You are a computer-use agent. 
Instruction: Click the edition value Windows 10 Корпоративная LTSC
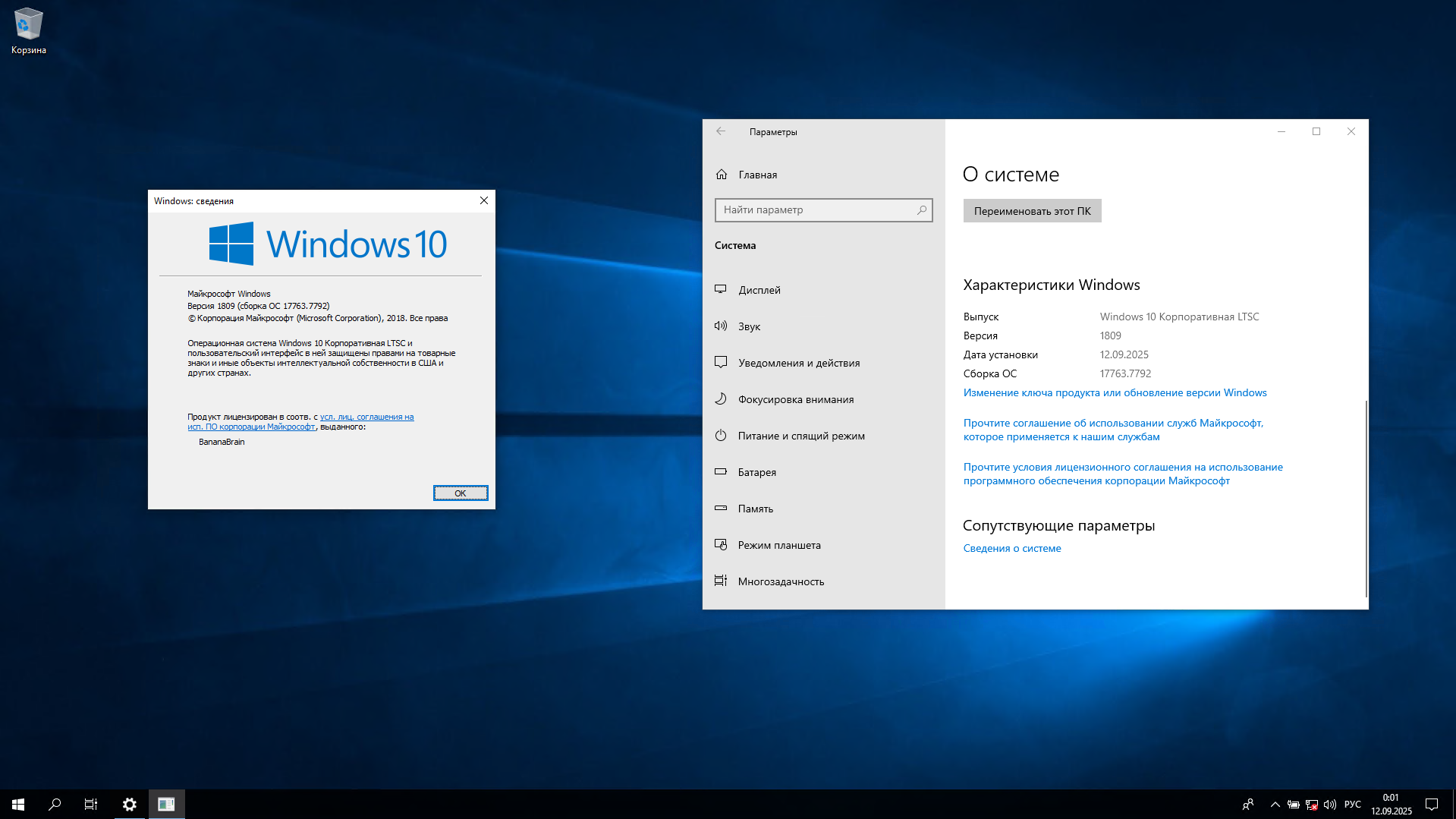(1179, 317)
